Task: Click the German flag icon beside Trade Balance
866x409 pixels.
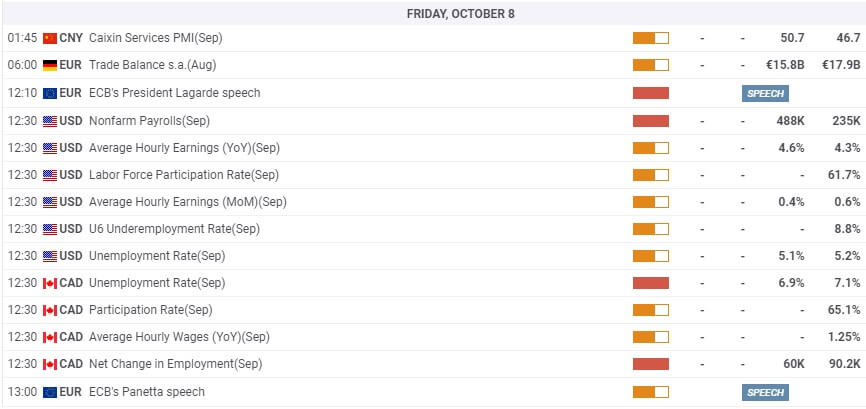Action: 50,65
